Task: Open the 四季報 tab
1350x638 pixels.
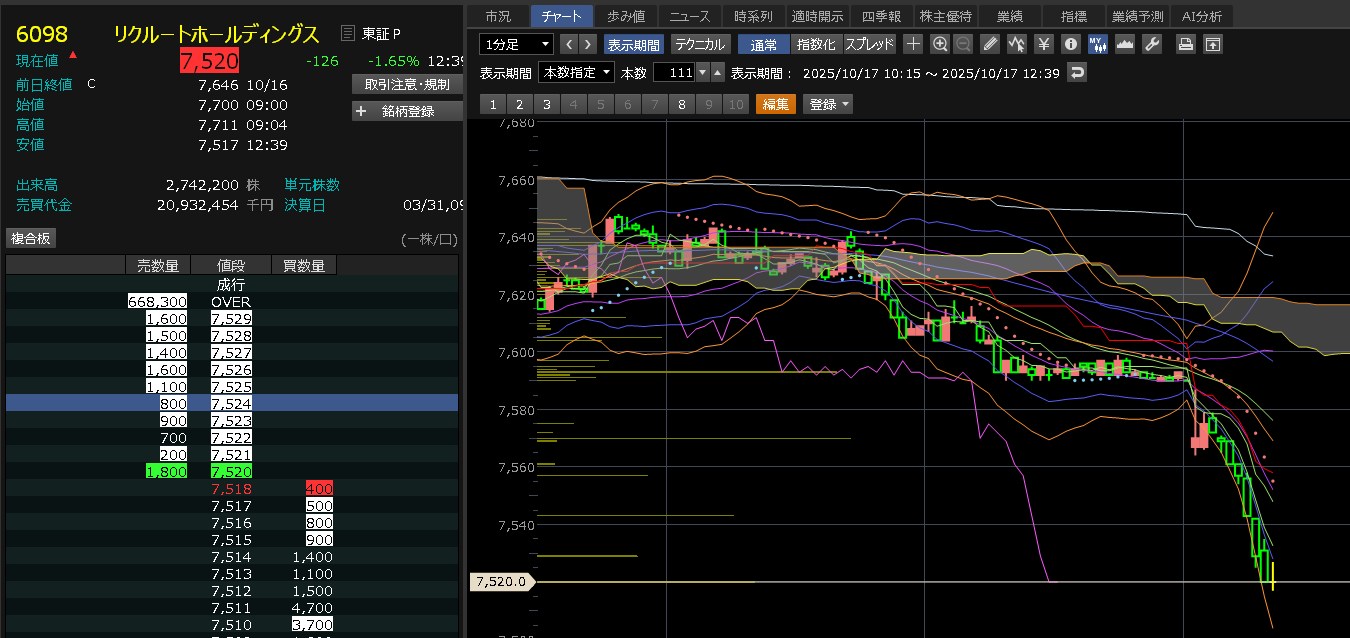Action: coord(880,16)
